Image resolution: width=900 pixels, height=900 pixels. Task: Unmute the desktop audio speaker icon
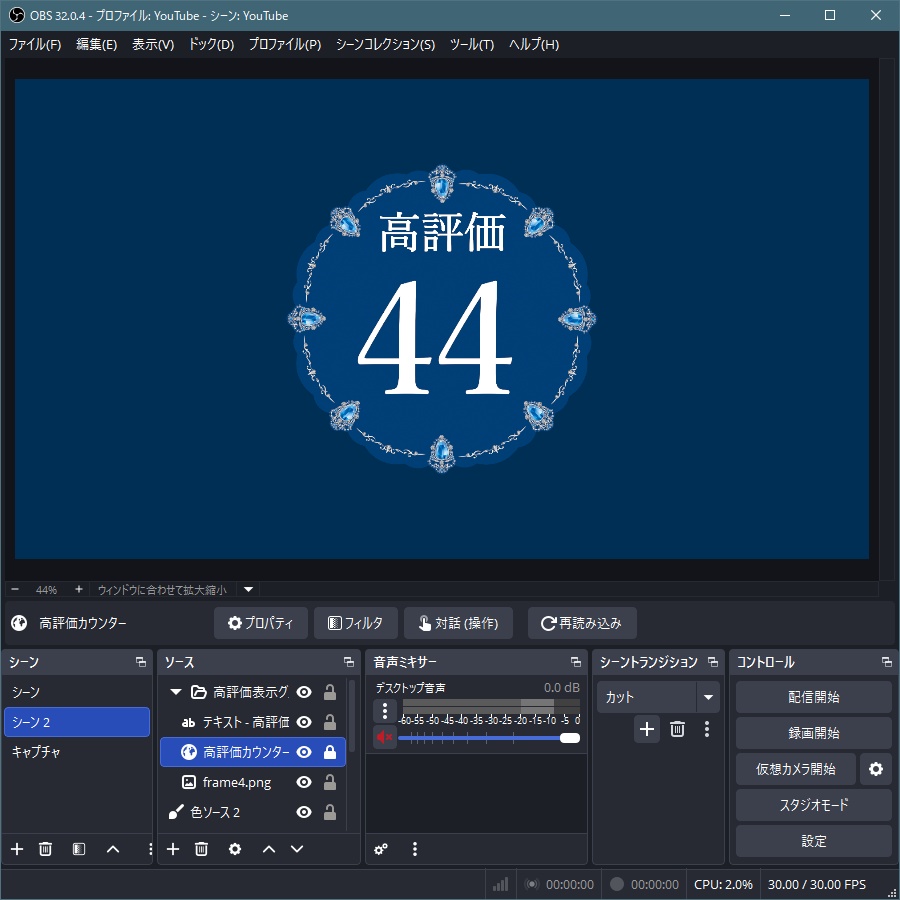[385, 740]
